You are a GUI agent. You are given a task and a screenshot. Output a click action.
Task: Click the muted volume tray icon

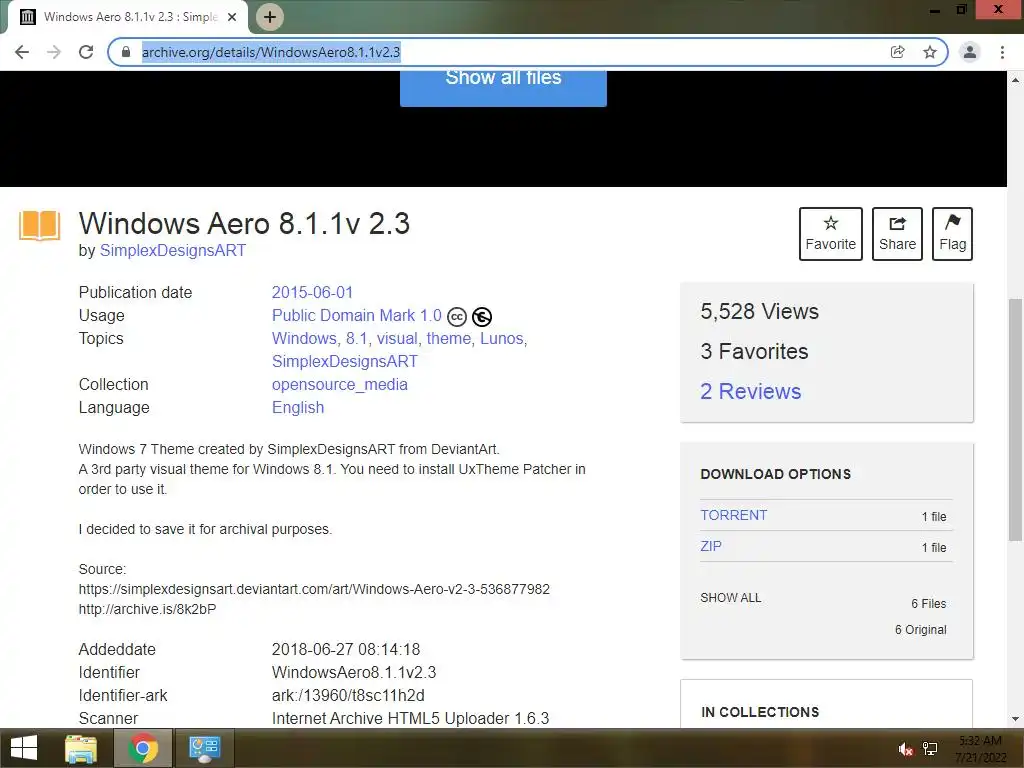(905, 749)
